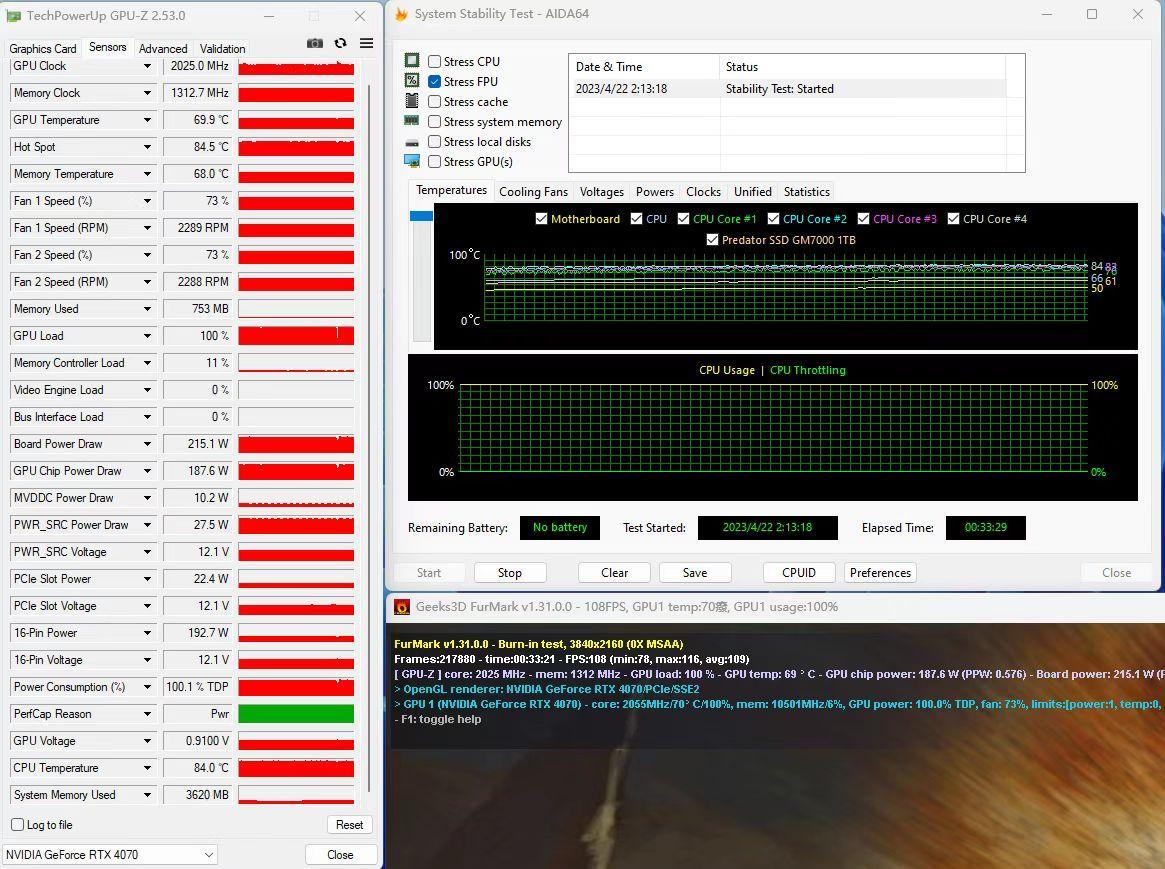Stop the AIDA64 stability test
This screenshot has width=1165, height=869.
pos(510,573)
